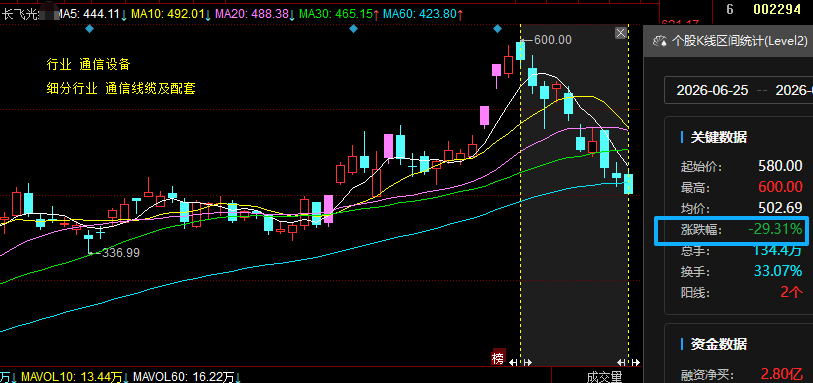Click the stock code 002294
The image size is (813, 383).
pos(777,9)
